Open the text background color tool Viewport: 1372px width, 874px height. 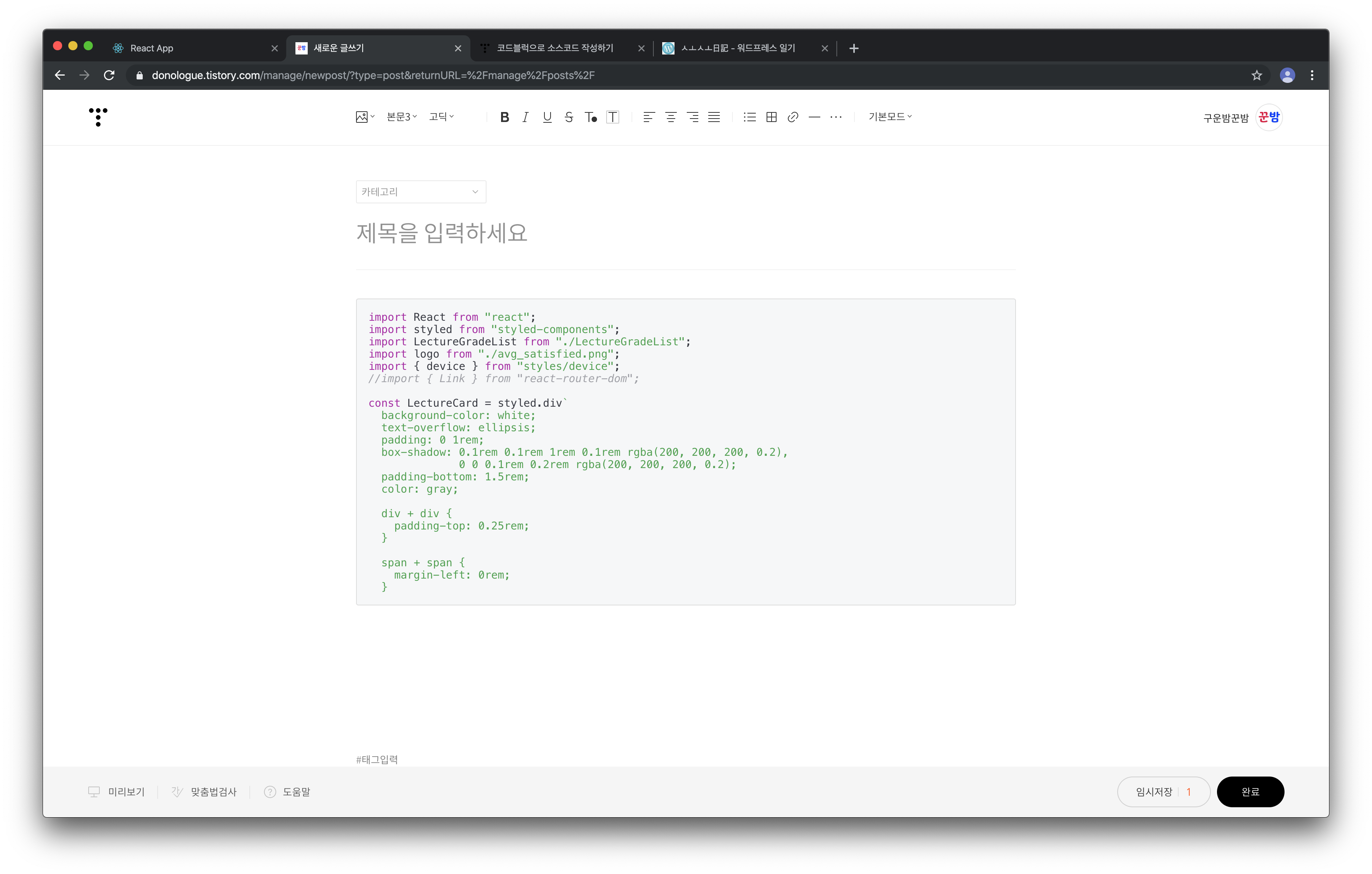[x=612, y=117]
